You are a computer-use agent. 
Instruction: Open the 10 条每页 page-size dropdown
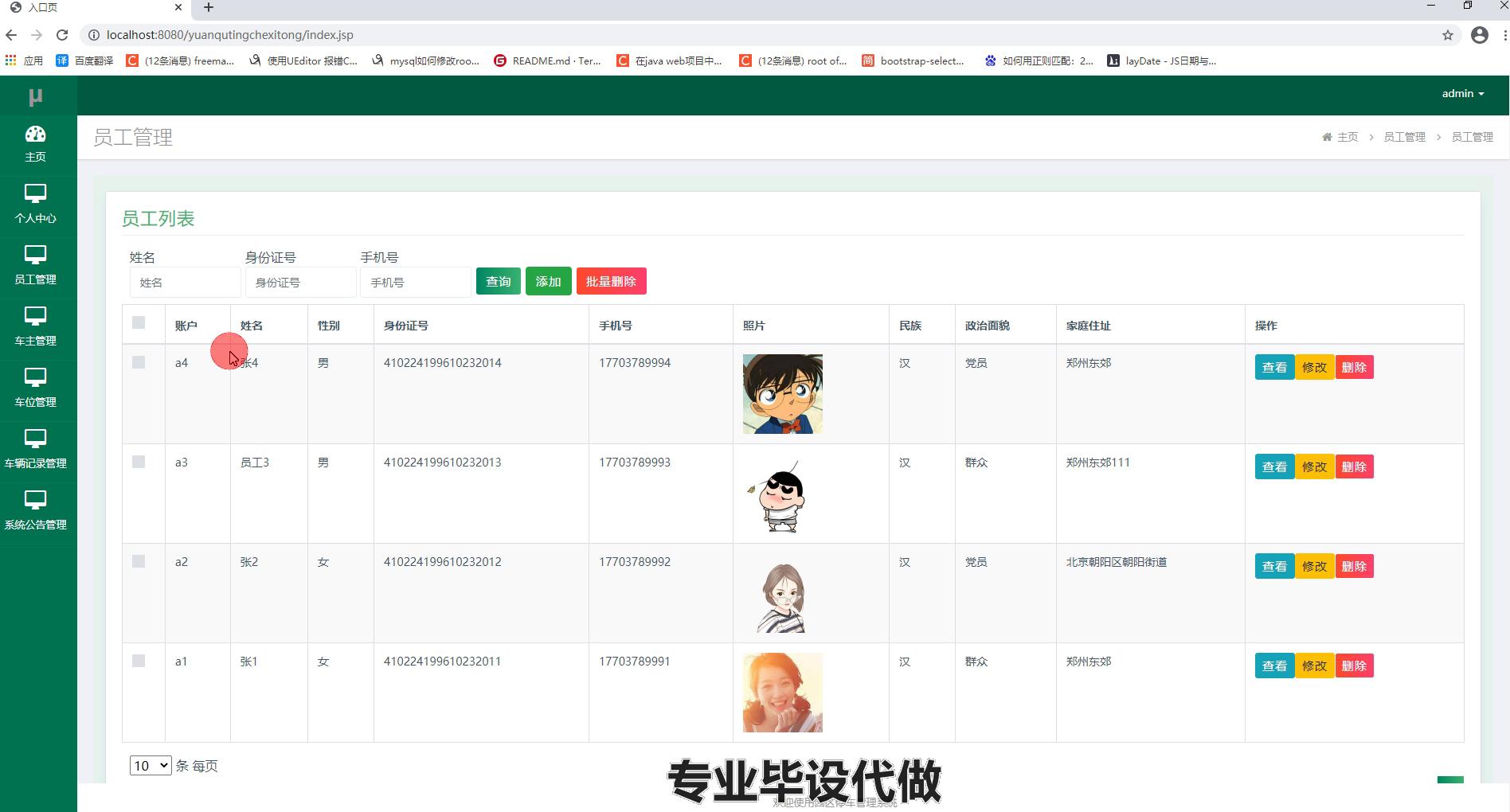point(151,765)
